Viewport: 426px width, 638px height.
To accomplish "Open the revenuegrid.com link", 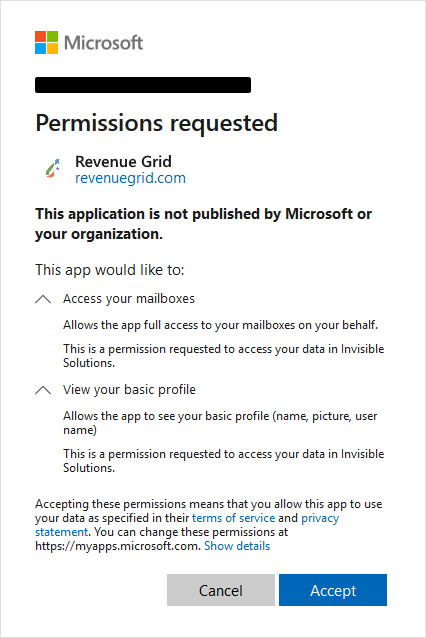I will click(130, 178).
